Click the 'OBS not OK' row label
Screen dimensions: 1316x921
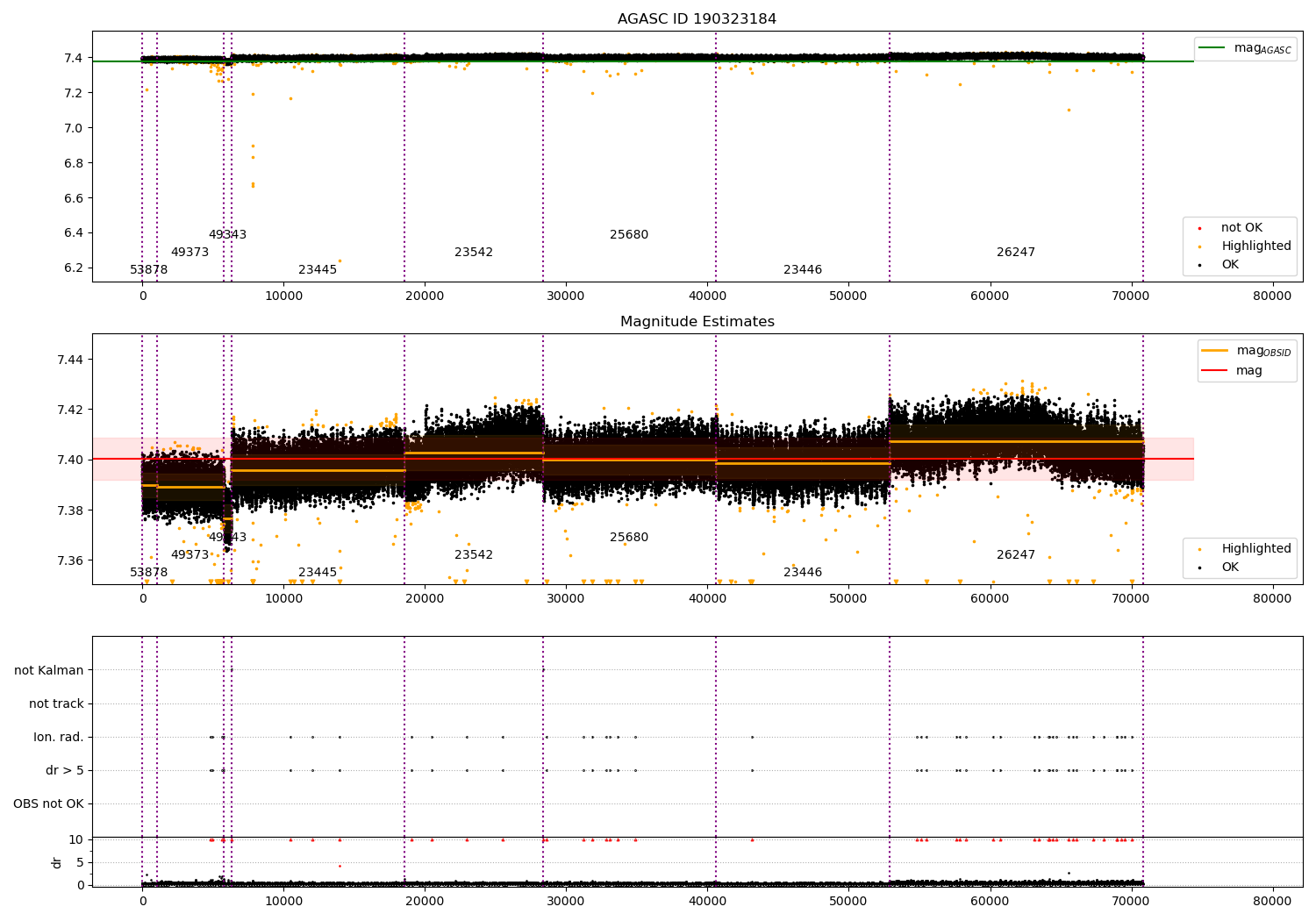pyautogui.click(x=48, y=804)
